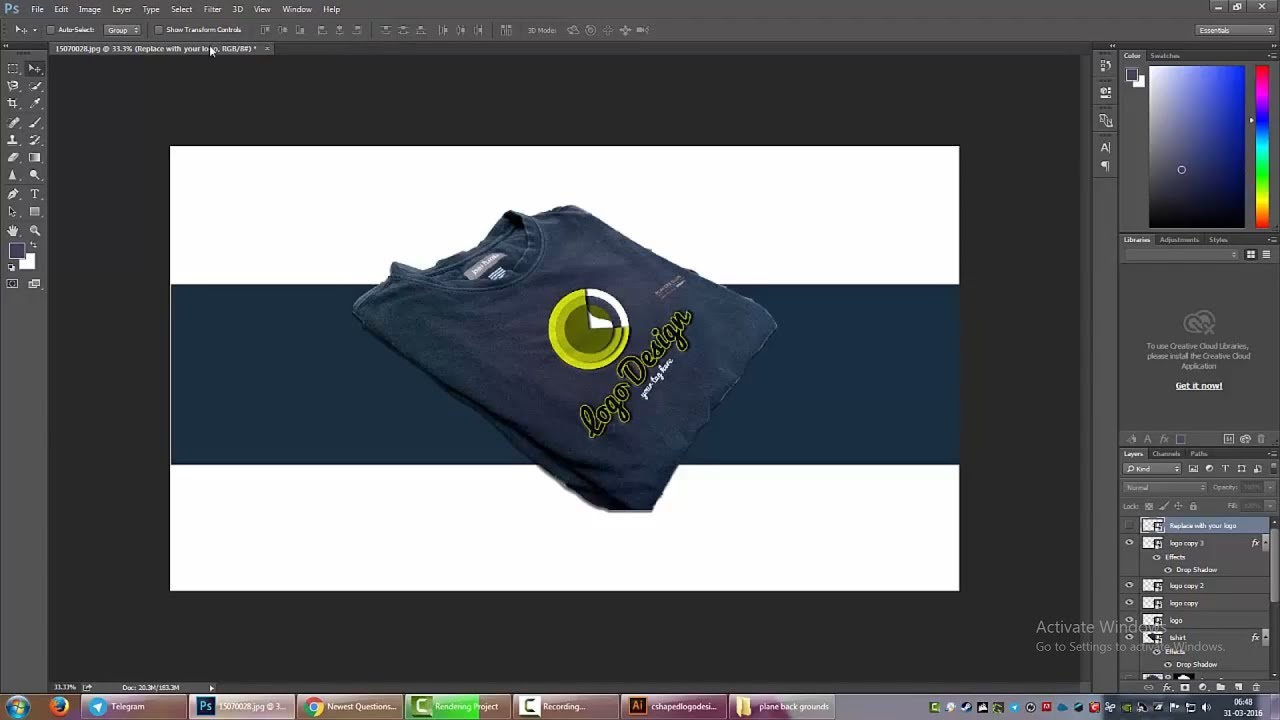Click the foreground color swatch in toolbox
This screenshot has height=720, width=1280.
click(17, 251)
